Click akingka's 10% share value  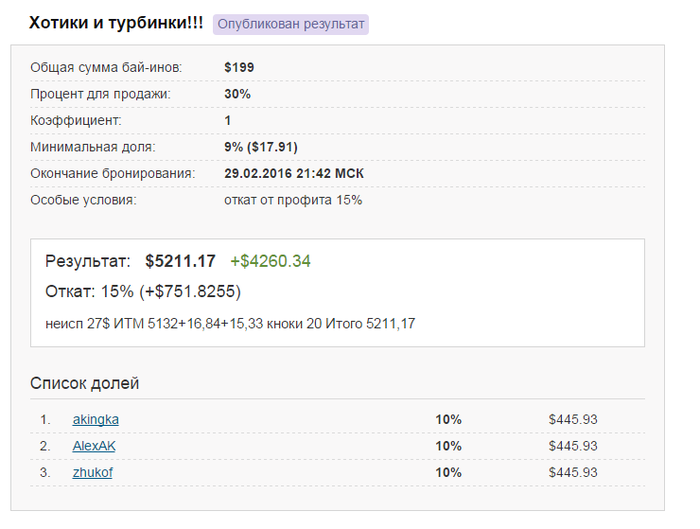tap(448, 419)
